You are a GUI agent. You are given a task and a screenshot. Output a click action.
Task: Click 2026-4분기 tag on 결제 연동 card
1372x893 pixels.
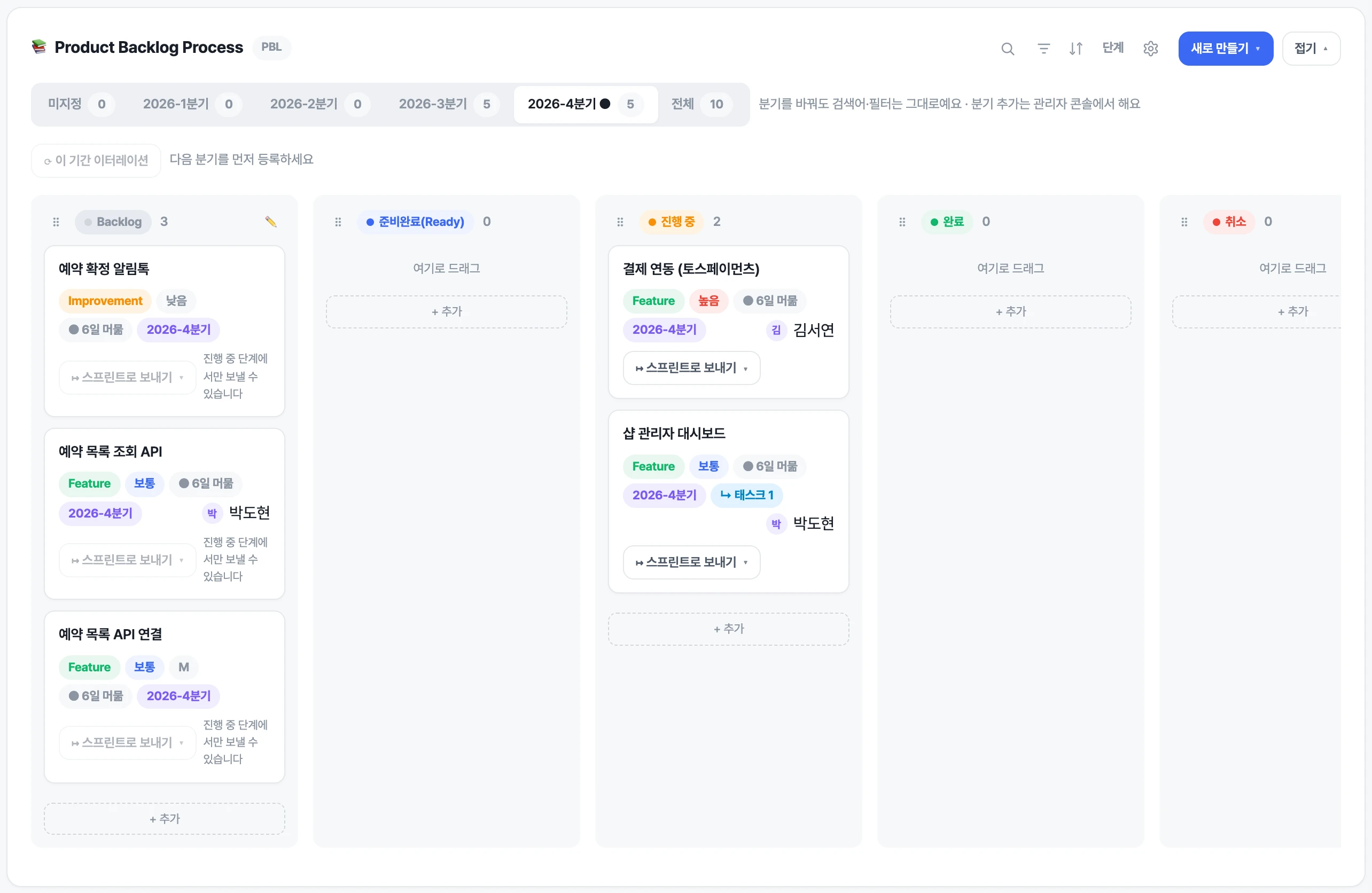664,330
